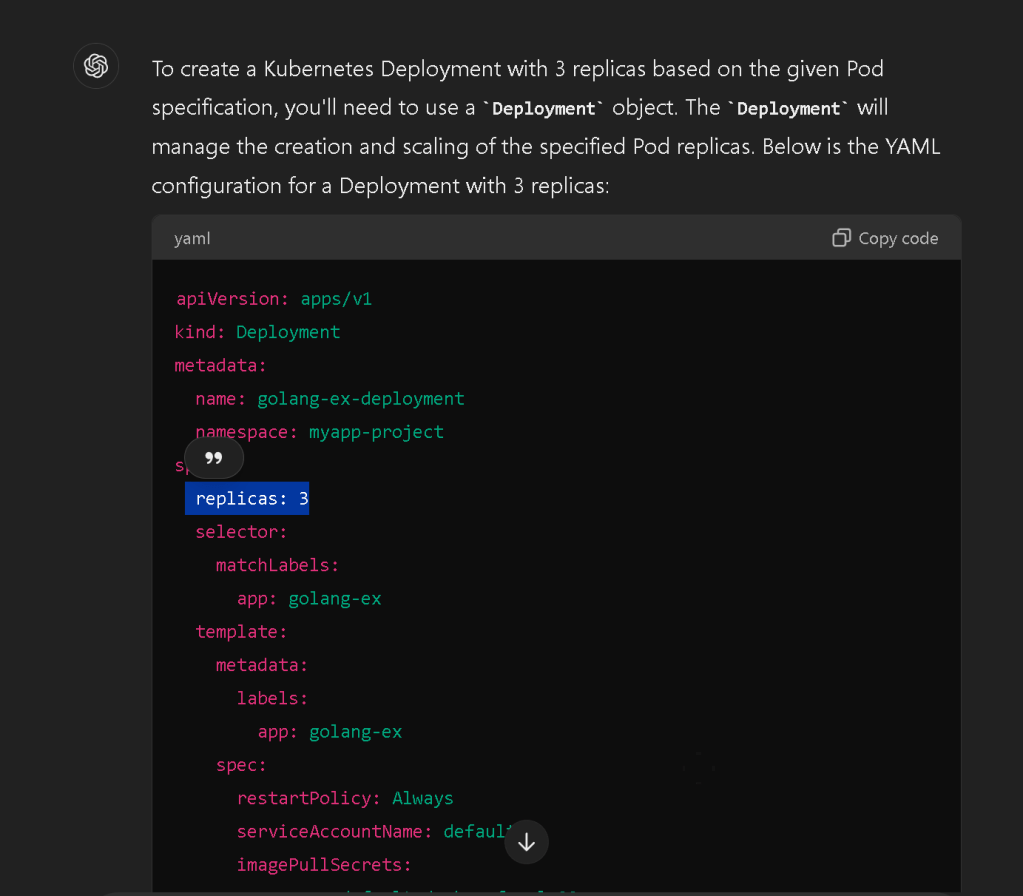Viewport: 1023px width, 896px height.
Task: Click the 'labels:' line
Action: click(x=272, y=698)
